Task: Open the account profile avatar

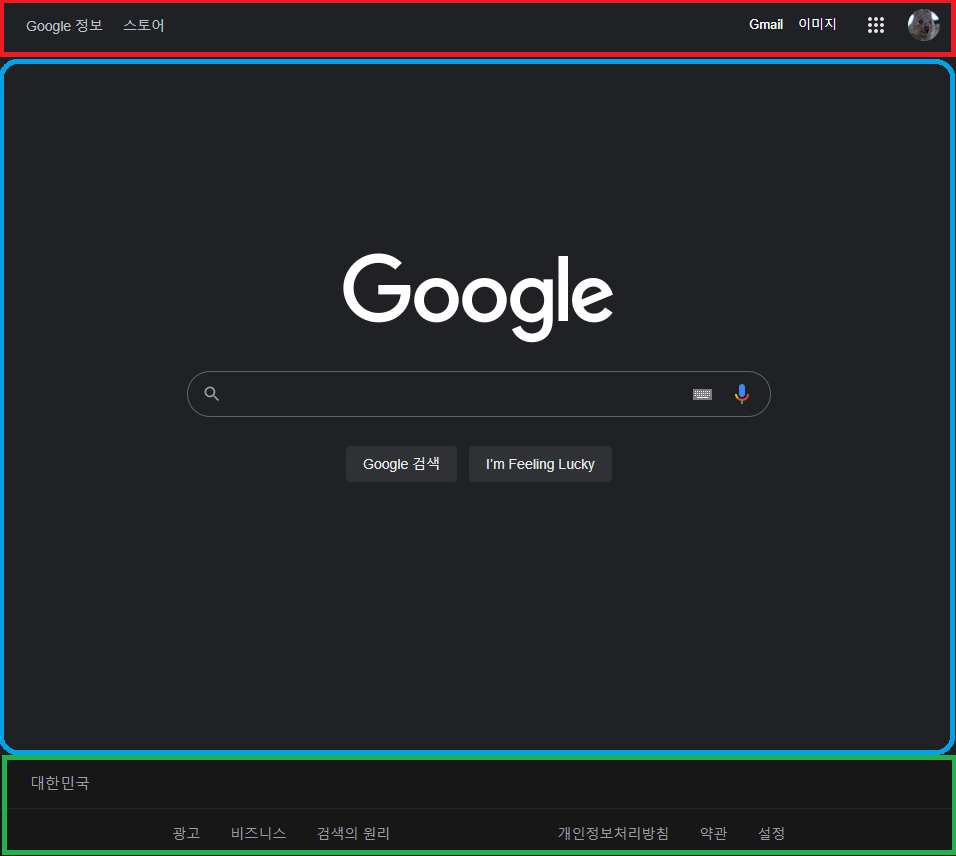Action: click(923, 25)
